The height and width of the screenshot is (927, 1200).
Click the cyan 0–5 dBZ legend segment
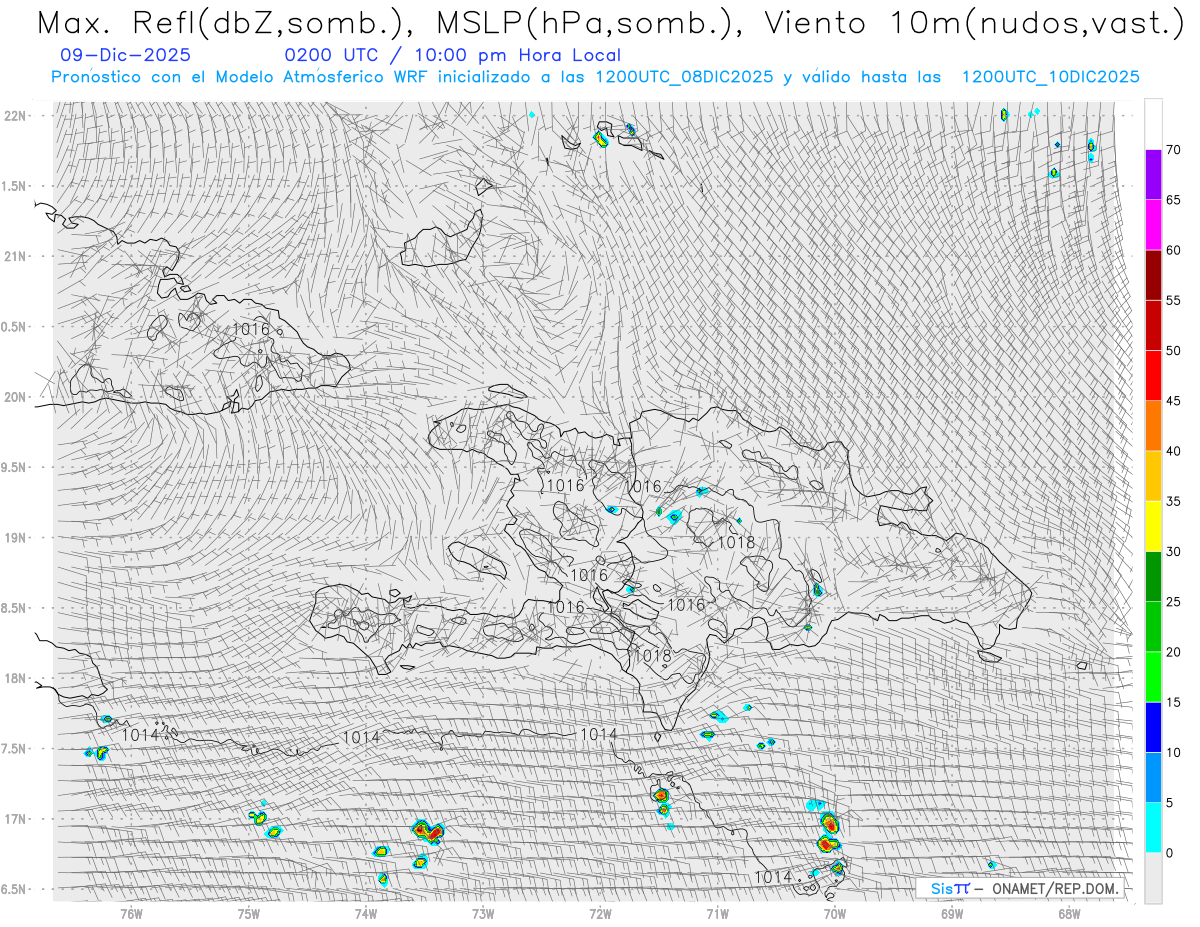pos(1153,828)
